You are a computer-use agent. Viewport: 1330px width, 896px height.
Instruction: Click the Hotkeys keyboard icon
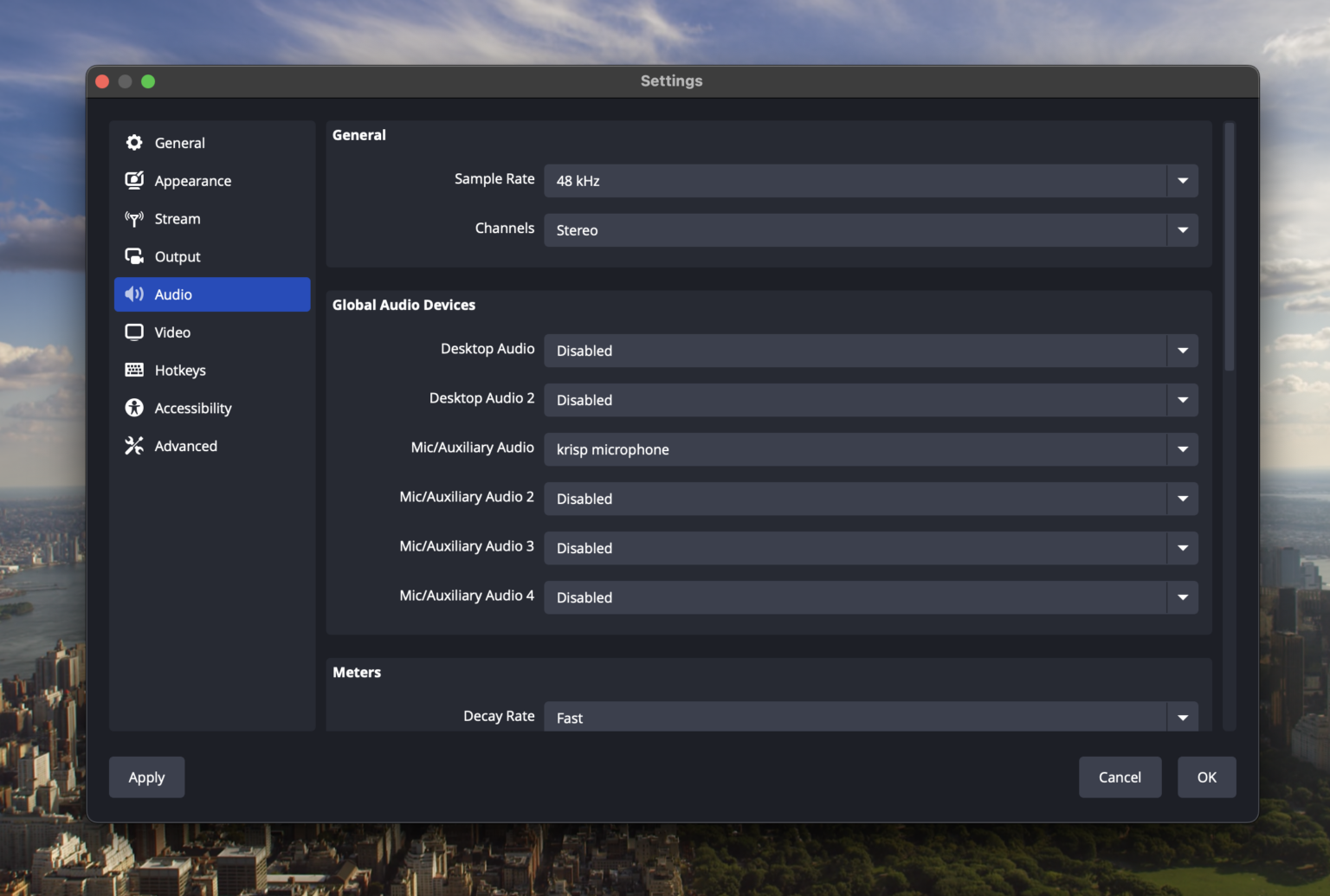pyautogui.click(x=134, y=371)
